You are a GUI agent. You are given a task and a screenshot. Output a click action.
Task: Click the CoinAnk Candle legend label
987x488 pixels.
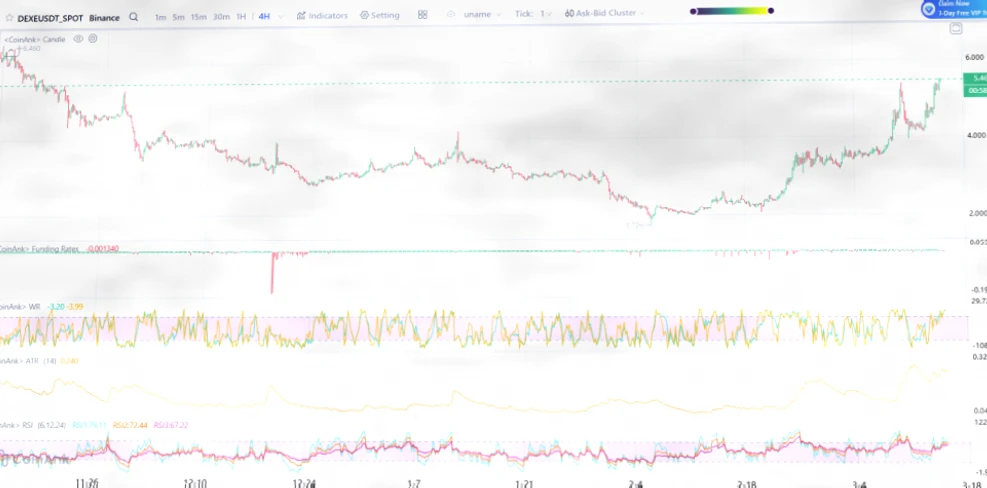[35, 40]
